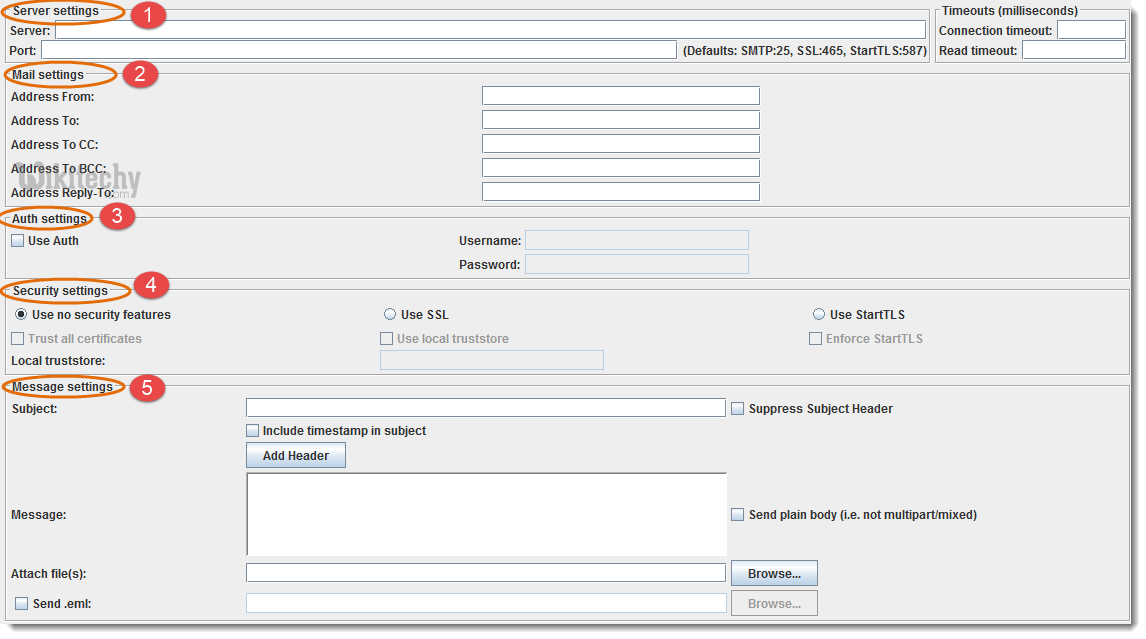This screenshot has width=1146, height=639.
Task: Enable the Use Auth checkbox
Action: 18,241
